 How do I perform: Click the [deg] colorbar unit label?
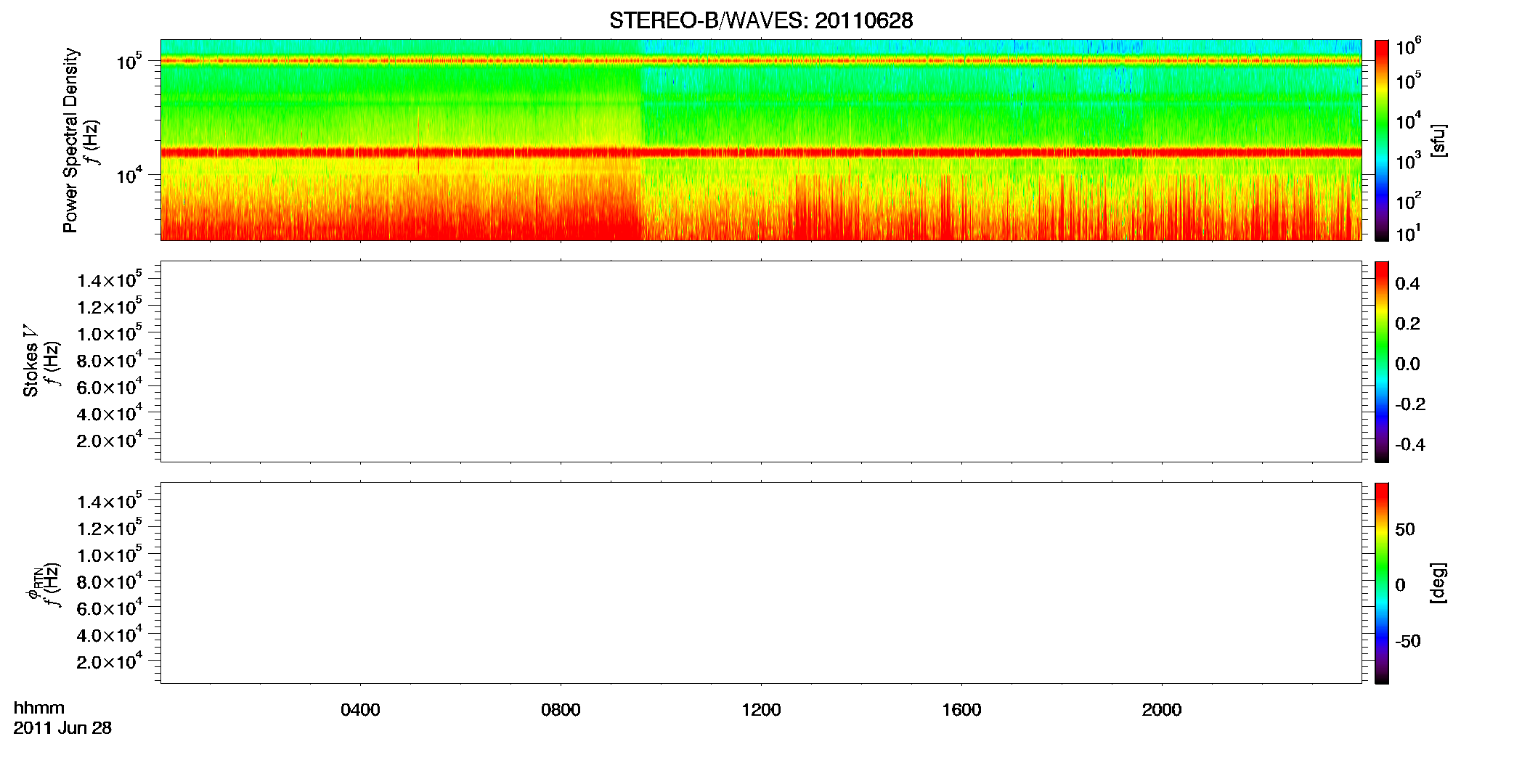pos(1438,583)
